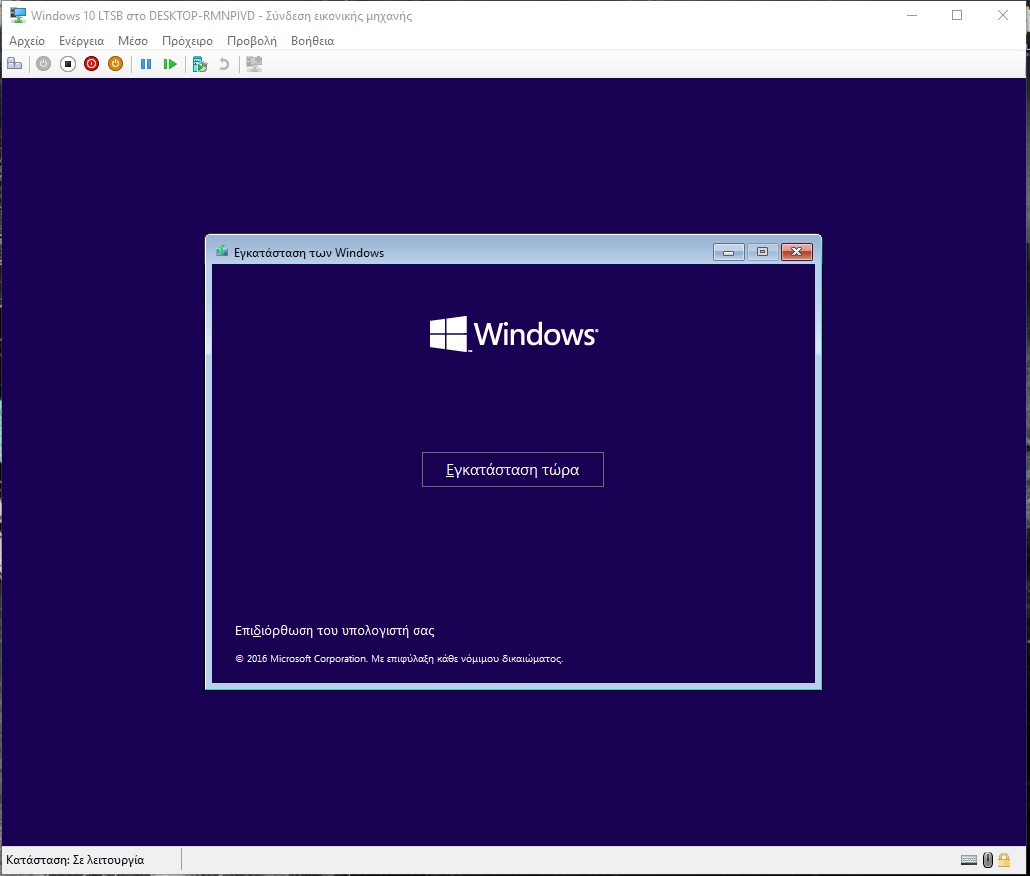Open the Μέσο menu
Viewport: 1030px width, 876px height.
pyautogui.click(x=133, y=41)
